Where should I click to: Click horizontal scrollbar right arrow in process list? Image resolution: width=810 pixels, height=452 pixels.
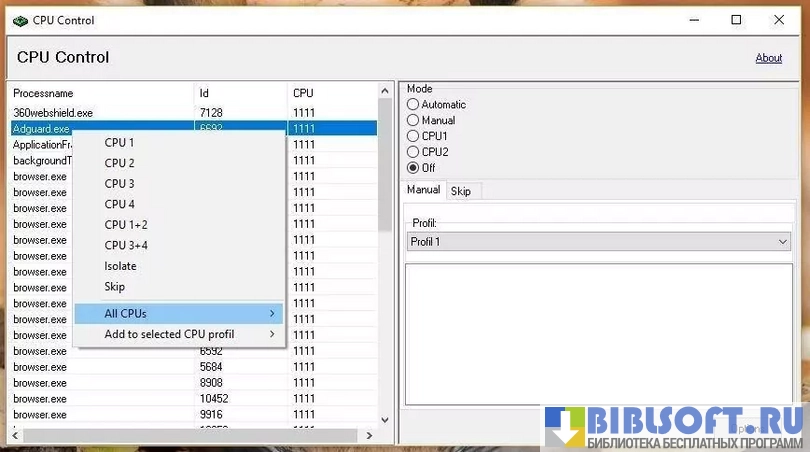(370, 436)
